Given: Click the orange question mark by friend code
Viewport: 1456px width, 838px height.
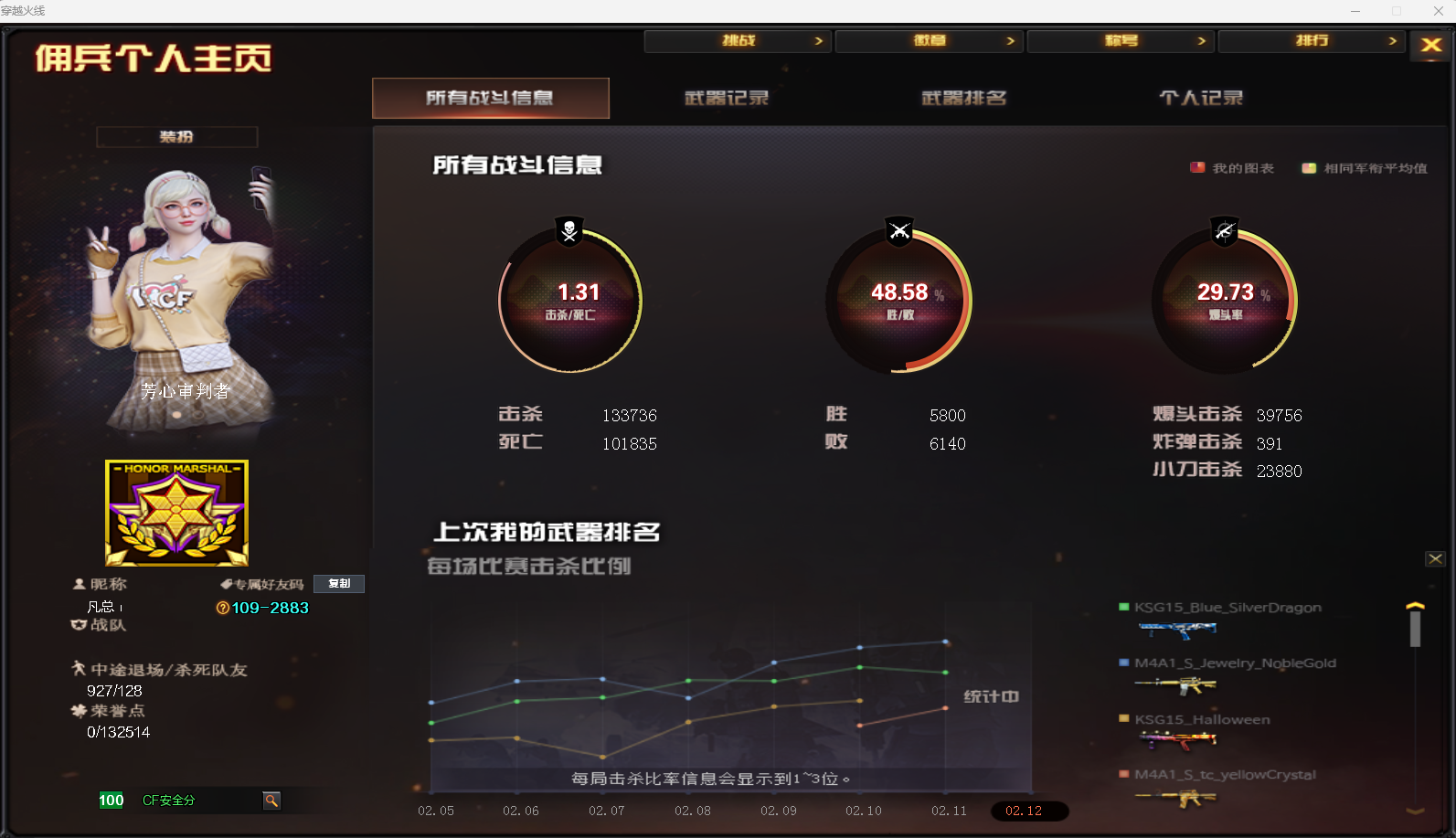Looking at the screenshot, I should (222, 609).
